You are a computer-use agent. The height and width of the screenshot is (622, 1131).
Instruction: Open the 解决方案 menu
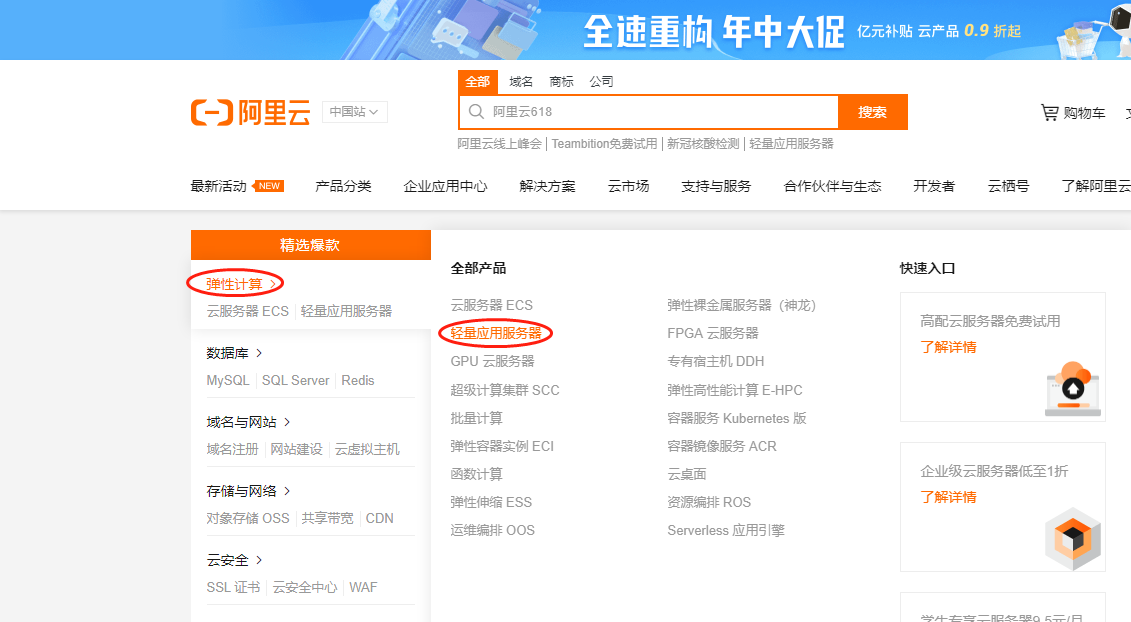(x=547, y=186)
